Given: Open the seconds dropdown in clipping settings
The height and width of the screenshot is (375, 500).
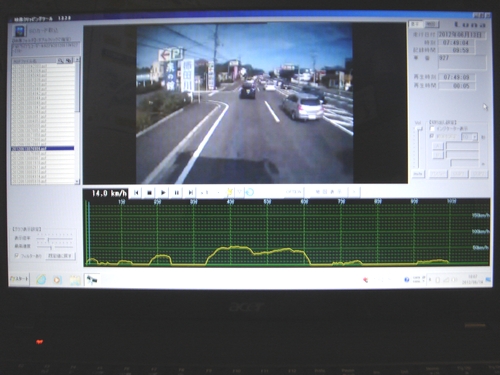Looking at the screenshot, I should 470,137.
